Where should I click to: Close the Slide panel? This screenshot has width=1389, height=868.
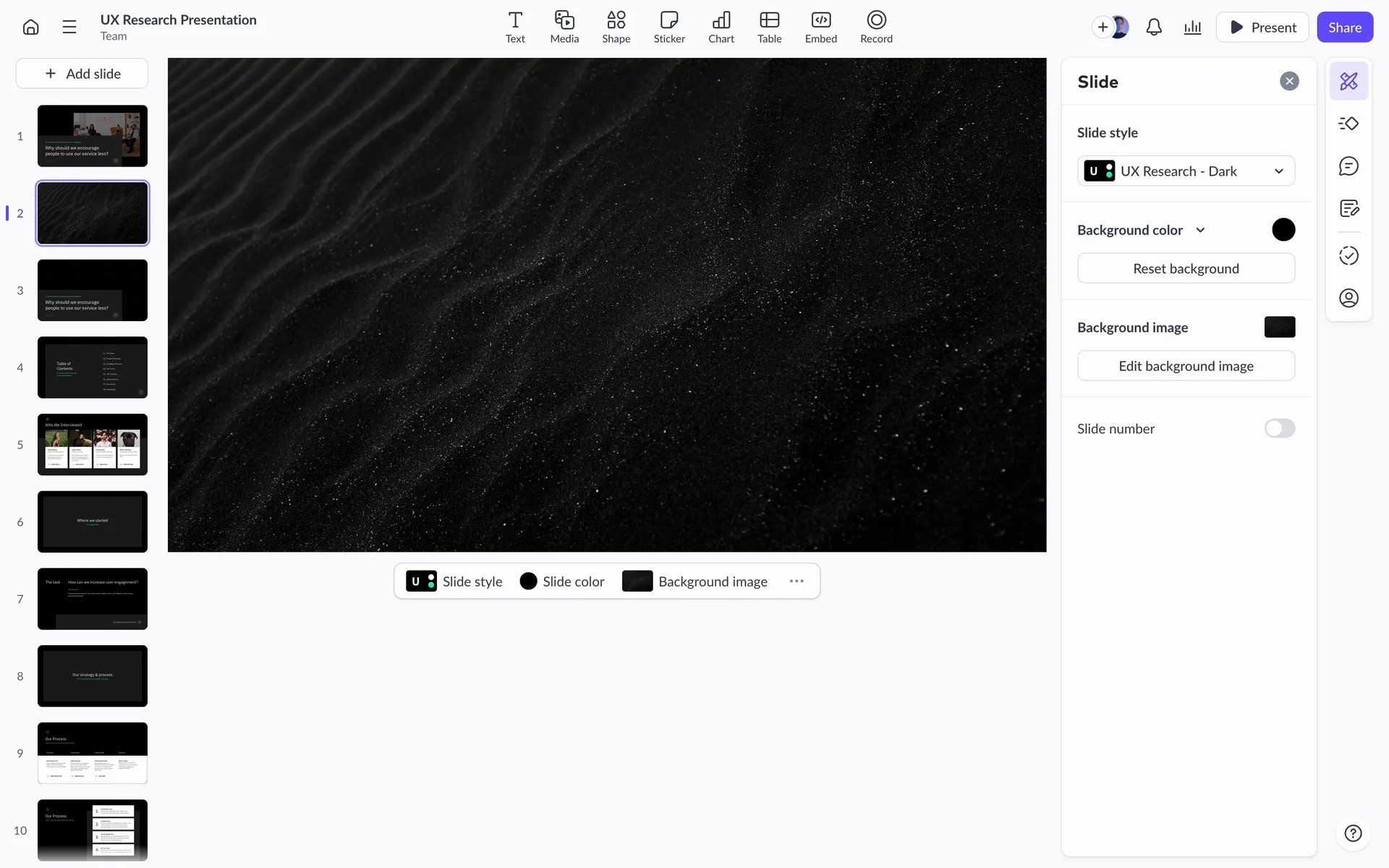tap(1289, 81)
